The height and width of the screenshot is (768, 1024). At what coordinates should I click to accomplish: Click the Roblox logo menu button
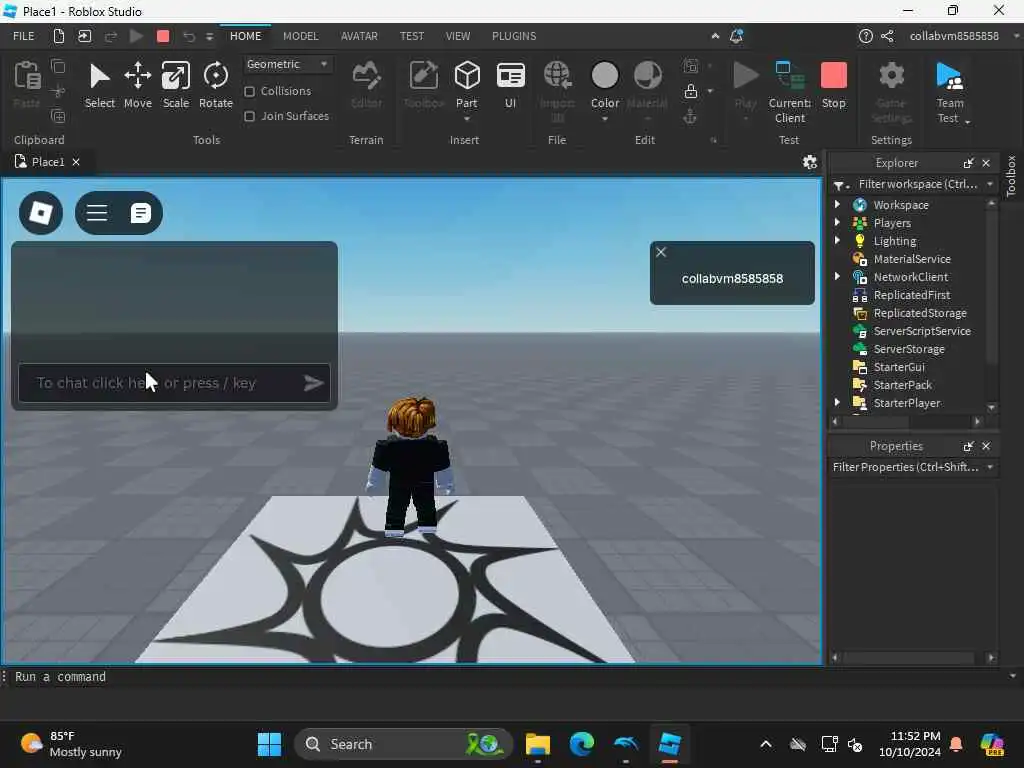(x=41, y=213)
